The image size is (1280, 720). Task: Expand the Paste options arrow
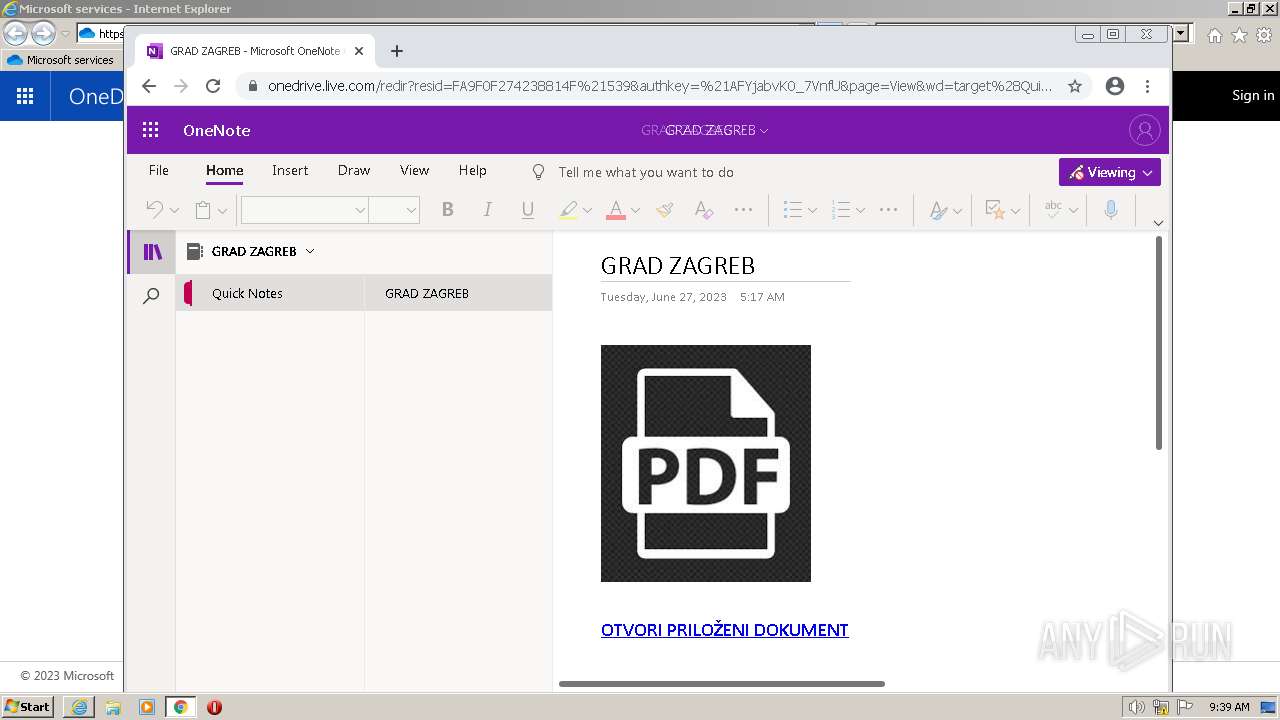pyautogui.click(x=222, y=210)
